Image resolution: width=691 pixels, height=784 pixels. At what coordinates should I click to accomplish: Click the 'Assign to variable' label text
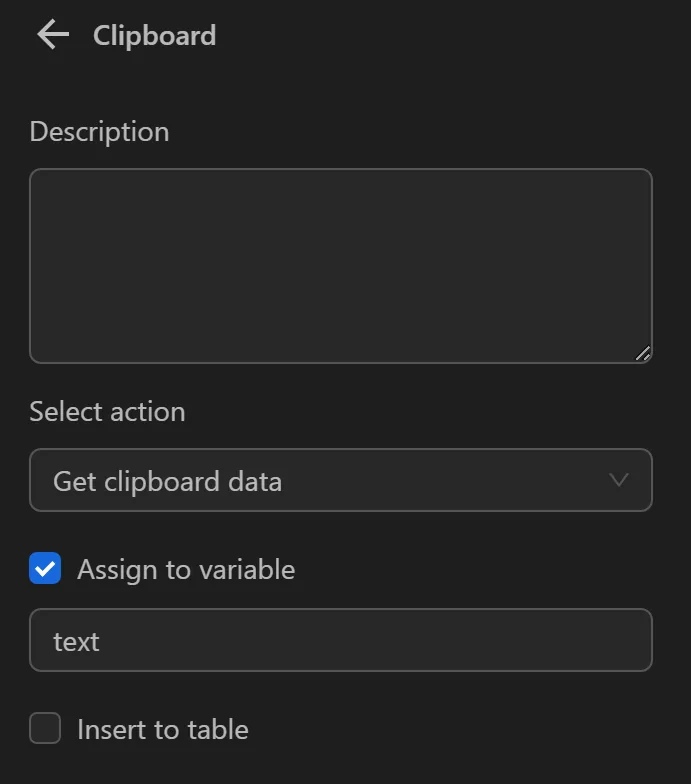point(186,570)
